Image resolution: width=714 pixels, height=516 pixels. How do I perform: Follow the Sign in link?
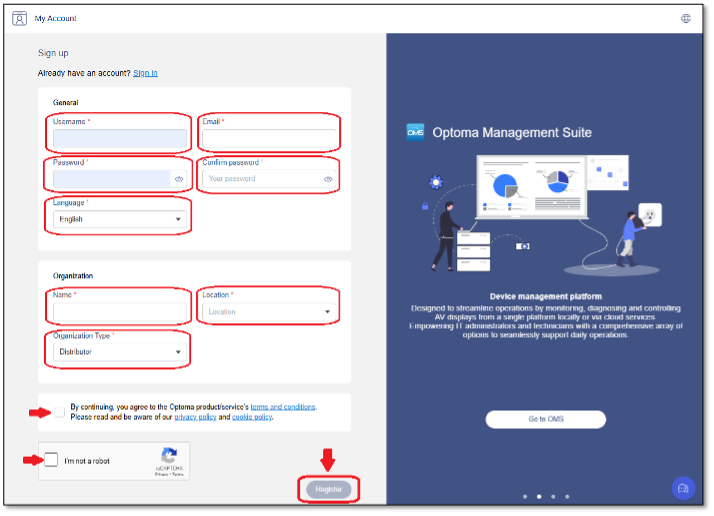click(145, 73)
